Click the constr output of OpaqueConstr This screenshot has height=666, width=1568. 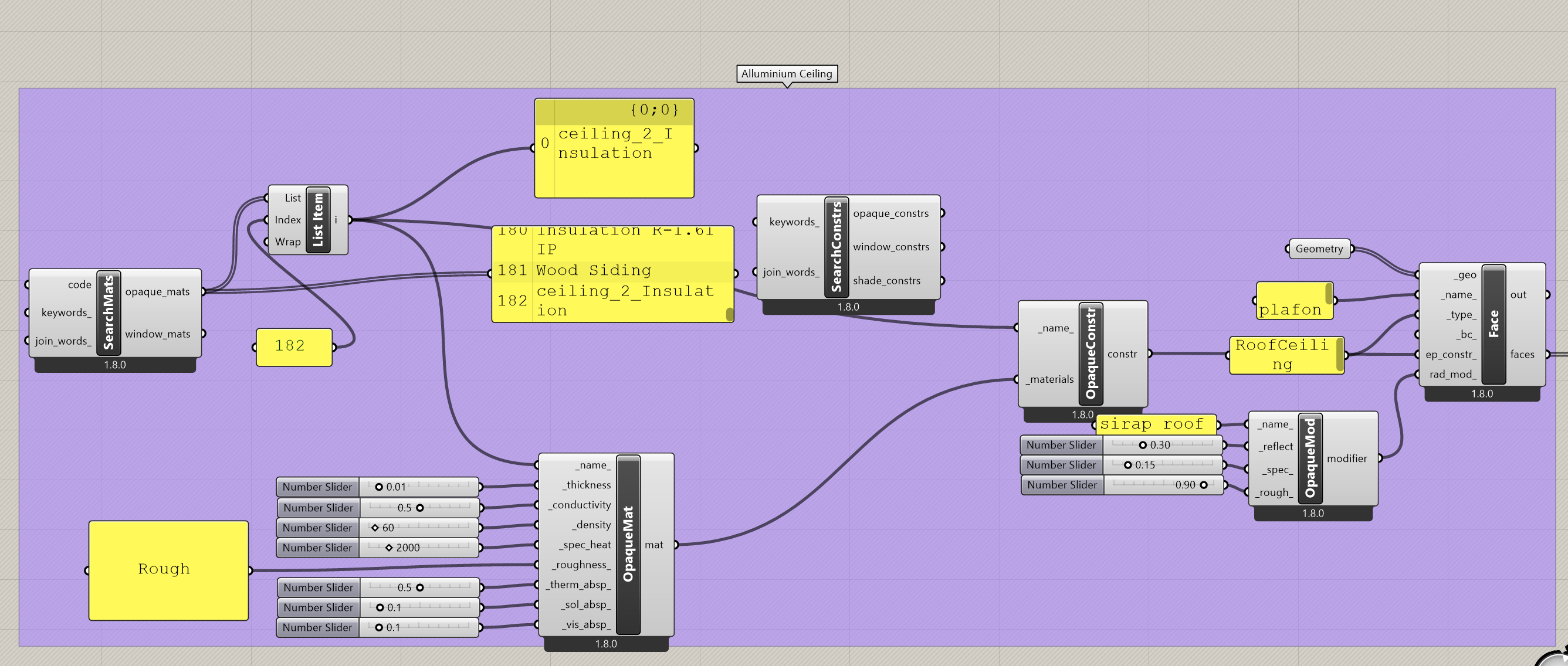pyautogui.click(x=1122, y=354)
